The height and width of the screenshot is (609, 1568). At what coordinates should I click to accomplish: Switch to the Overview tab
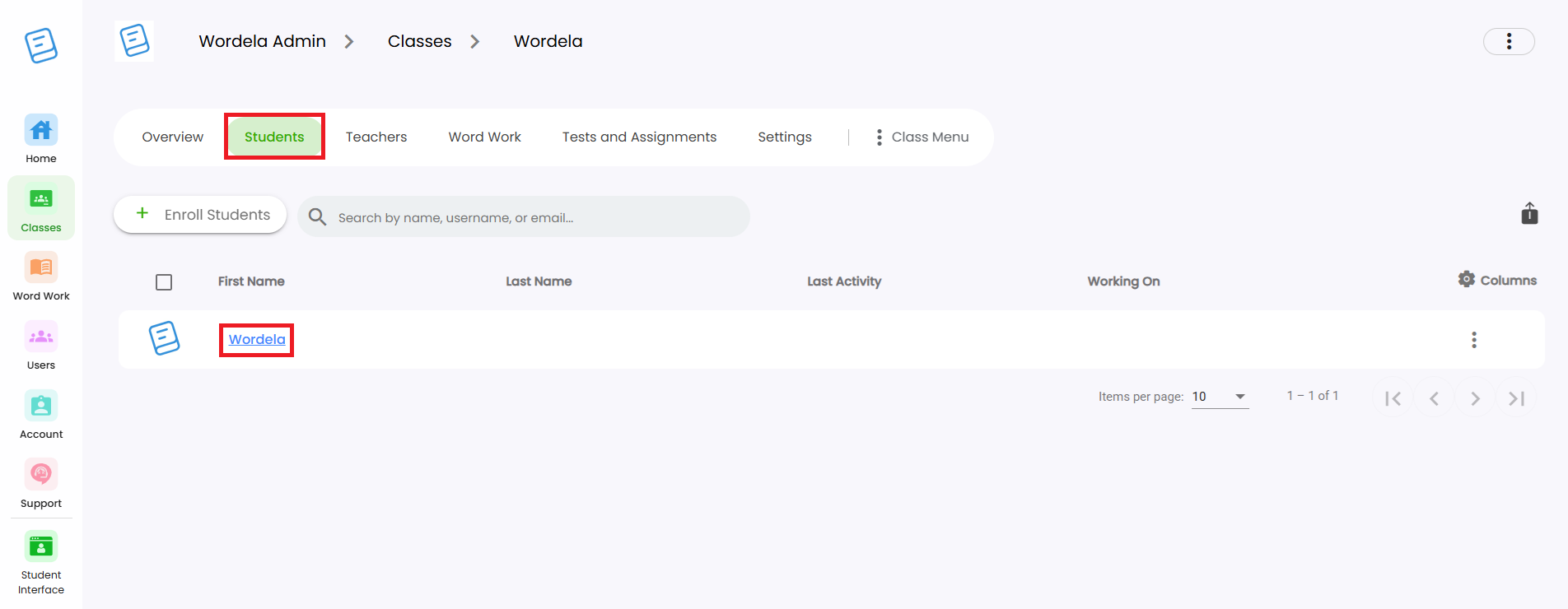[x=172, y=137]
